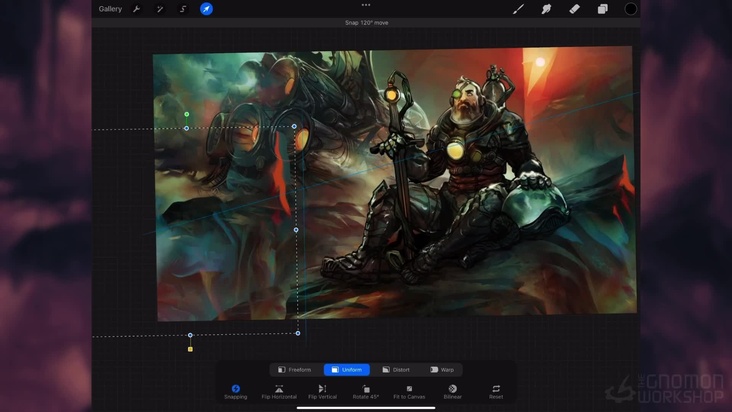
Task: Flip the selection horizontally
Action: [x=279, y=391]
